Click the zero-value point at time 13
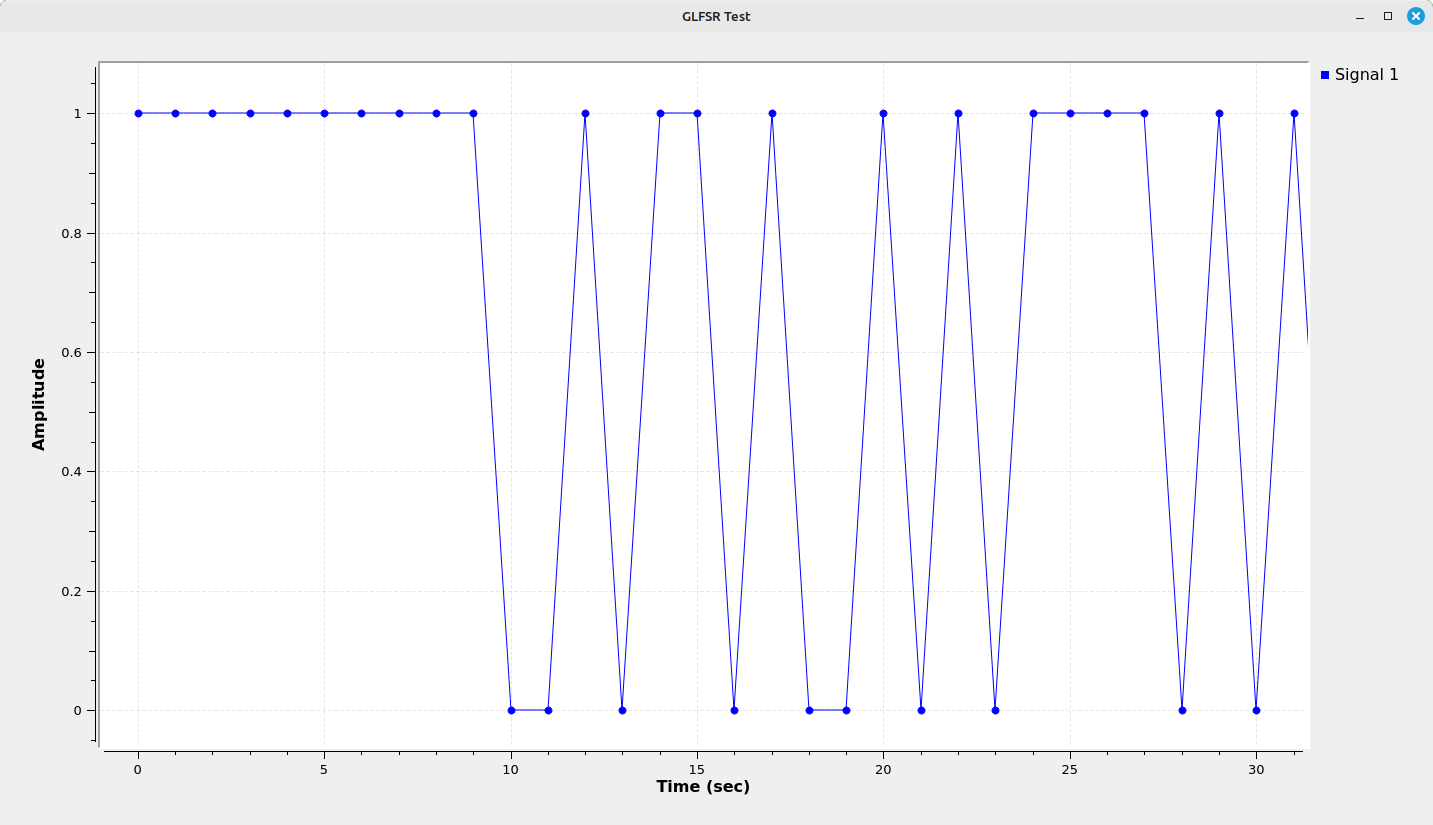The image size is (1433, 825). (x=622, y=710)
